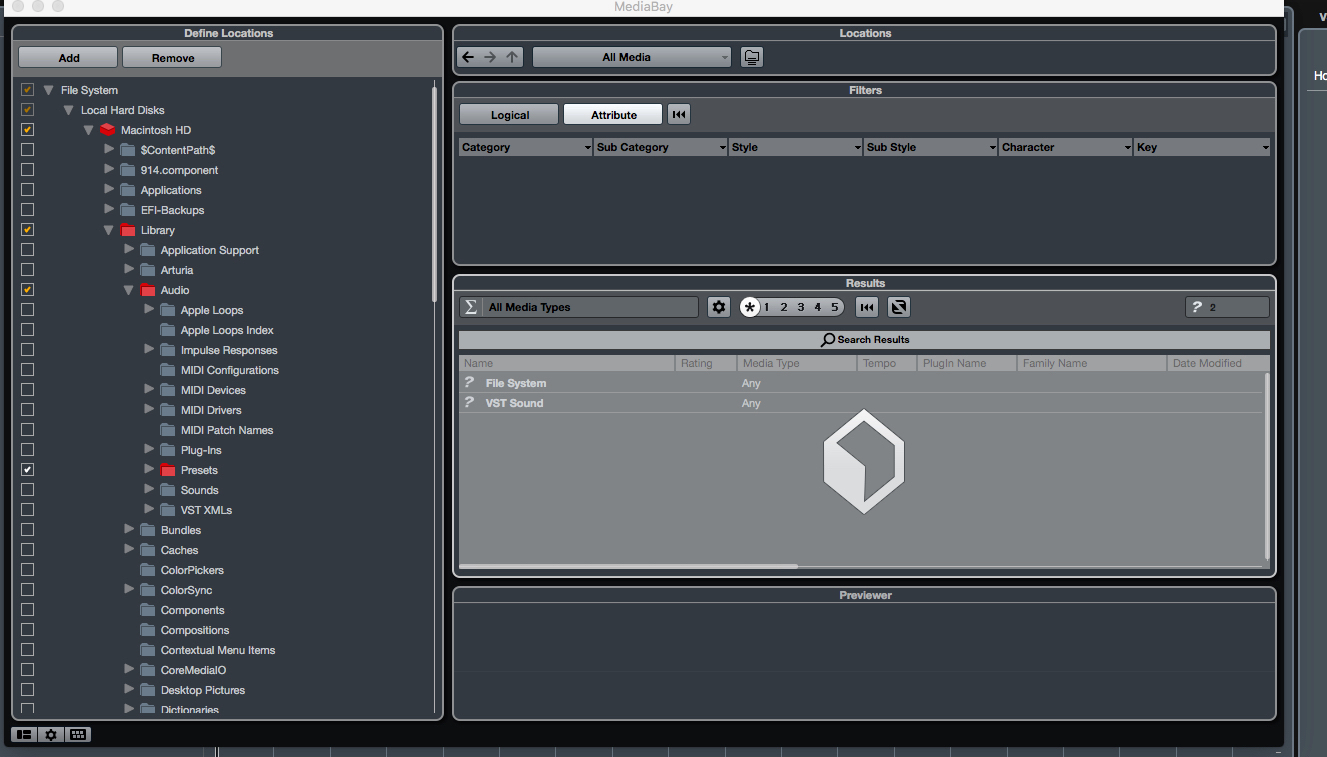Click the Tempo column header
Viewport: 1327px width, 757px height.
(887, 363)
